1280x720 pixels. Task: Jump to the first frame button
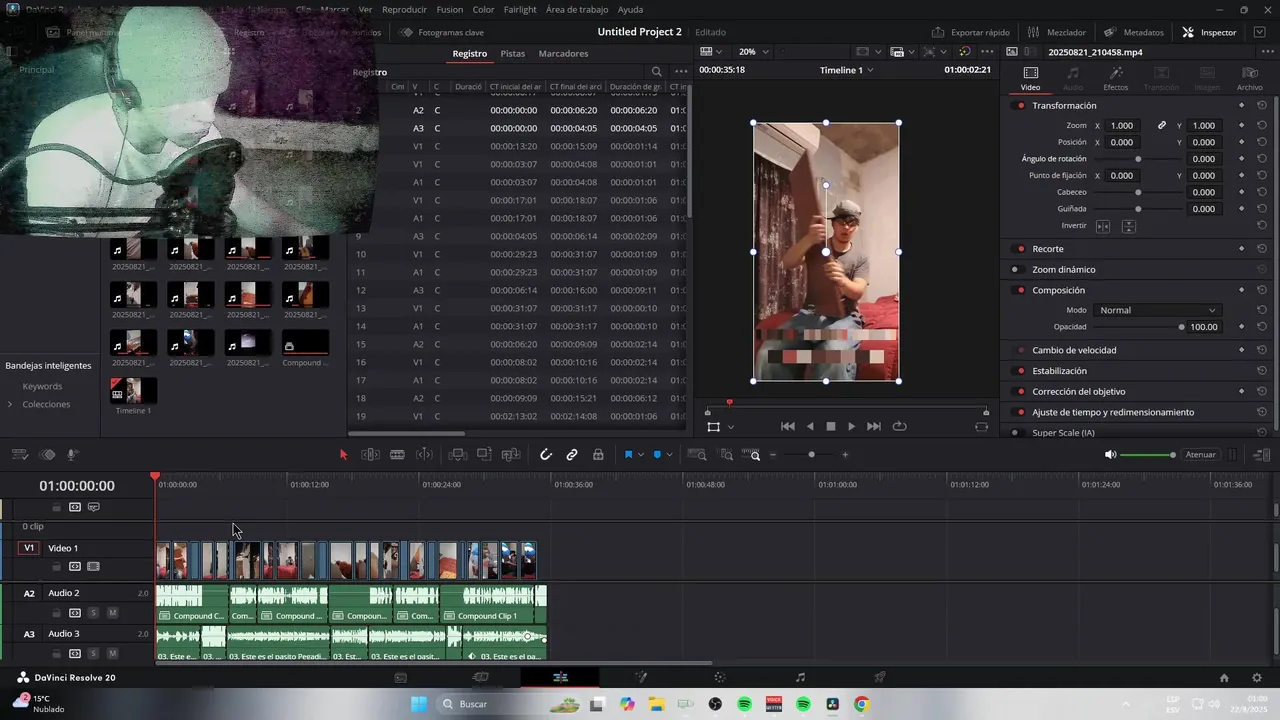[x=788, y=426]
